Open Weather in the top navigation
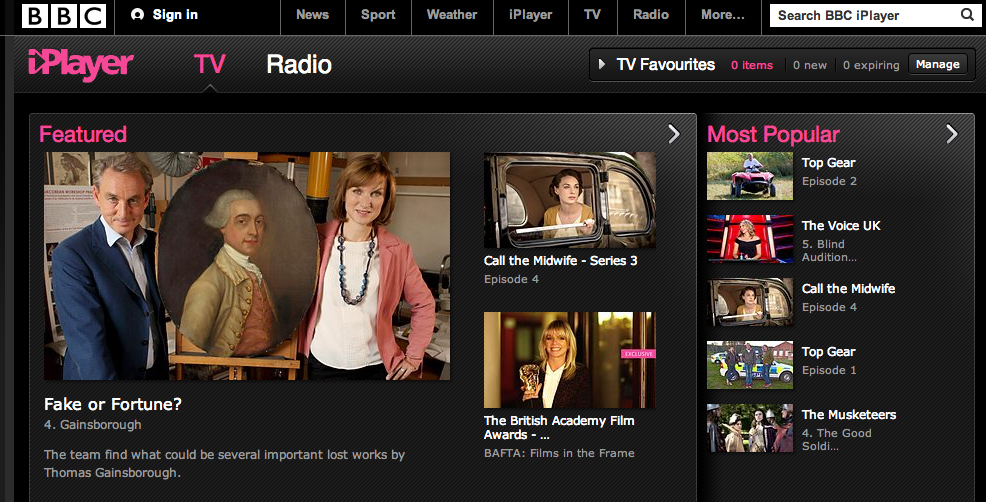986x502 pixels. [451, 15]
